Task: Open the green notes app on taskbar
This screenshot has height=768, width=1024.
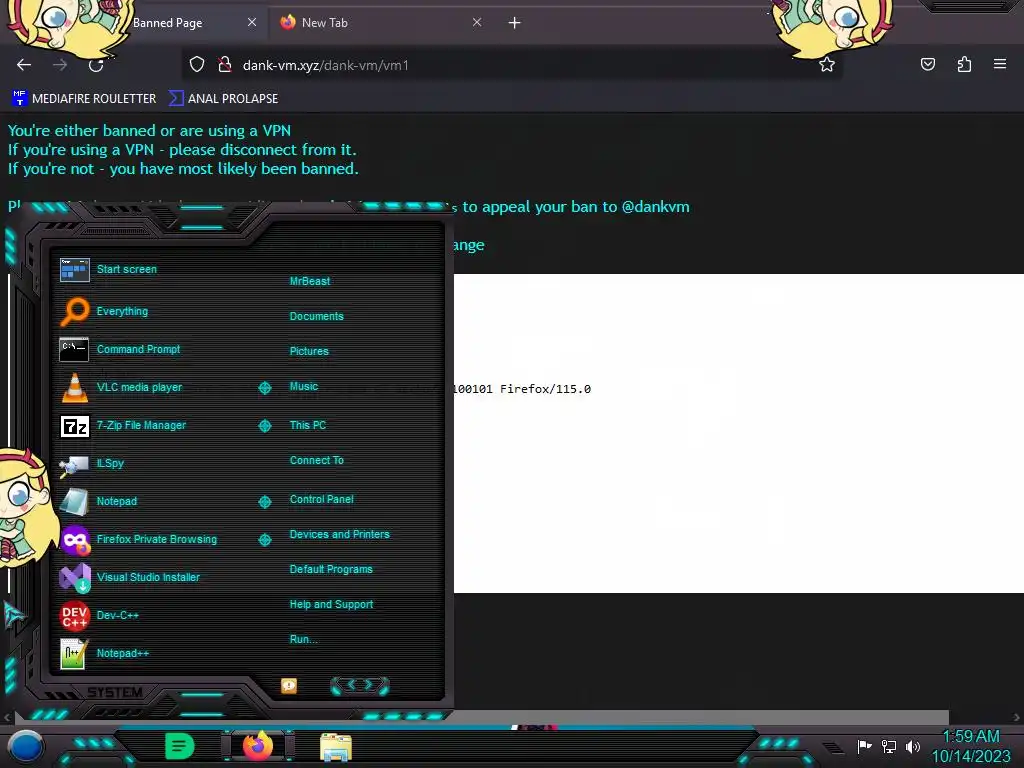Action: click(x=180, y=746)
